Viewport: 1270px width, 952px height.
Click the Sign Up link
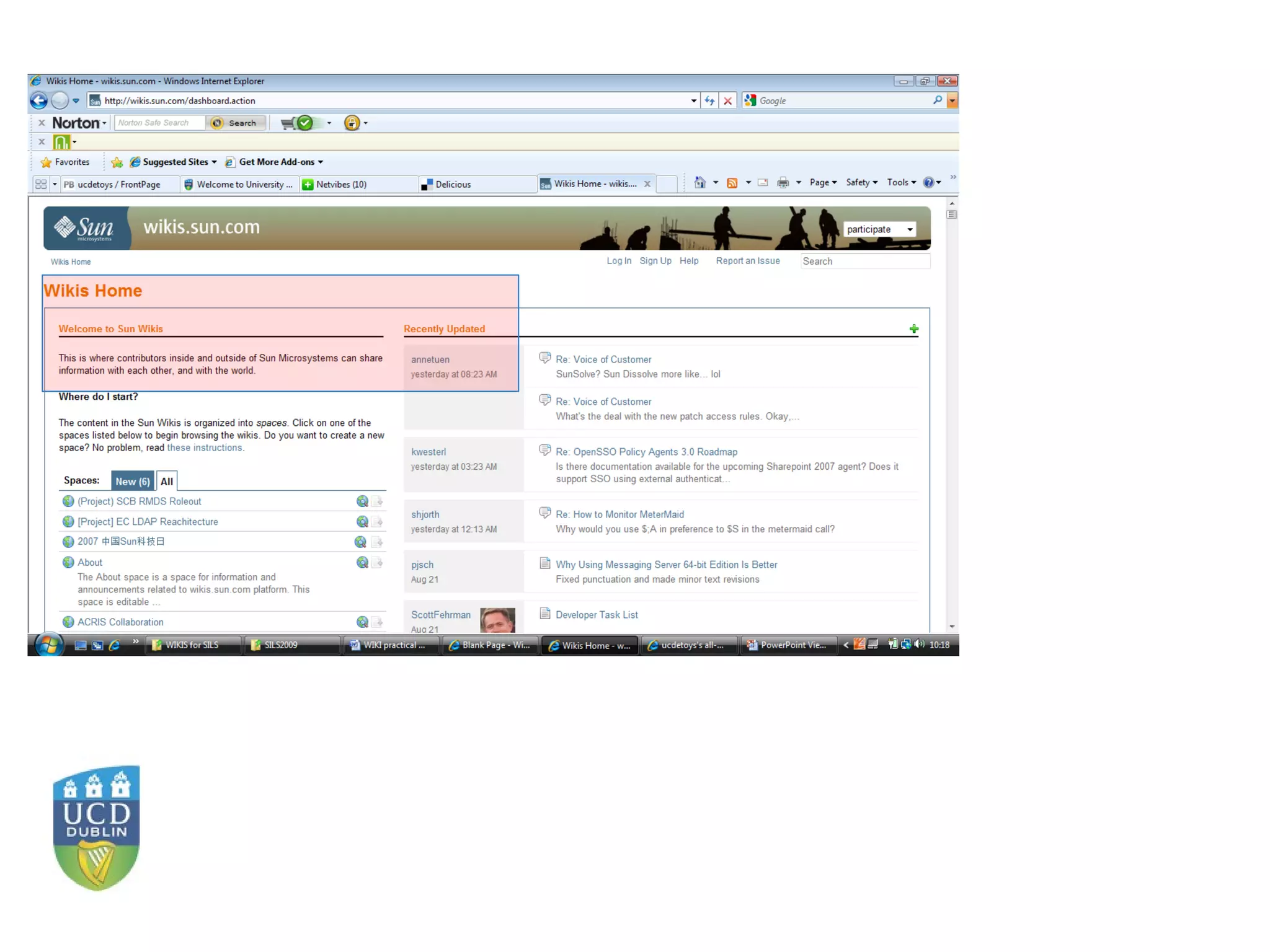pyautogui.click(x=655, y=261)
